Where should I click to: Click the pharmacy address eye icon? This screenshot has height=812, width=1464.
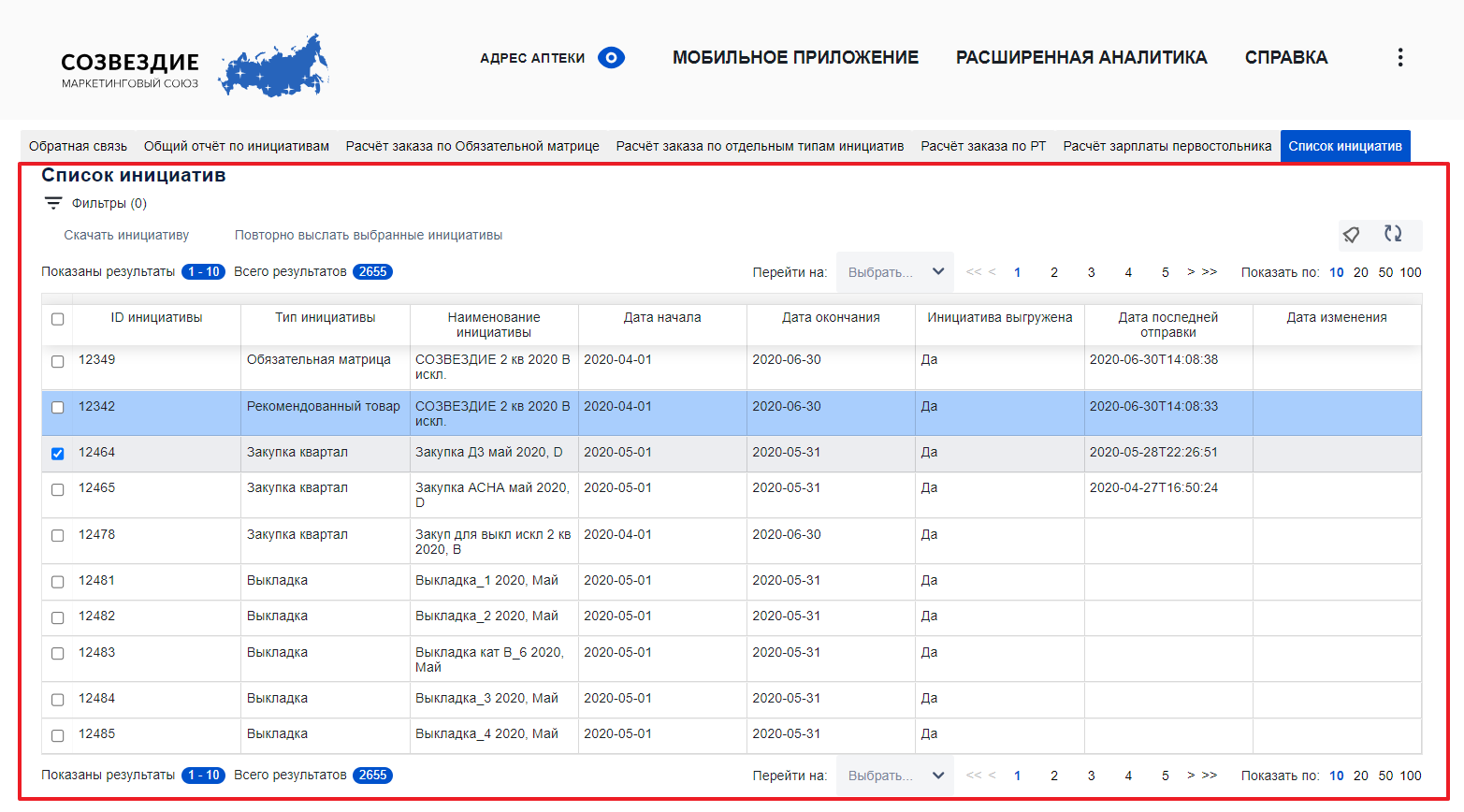tap(611, 58)
